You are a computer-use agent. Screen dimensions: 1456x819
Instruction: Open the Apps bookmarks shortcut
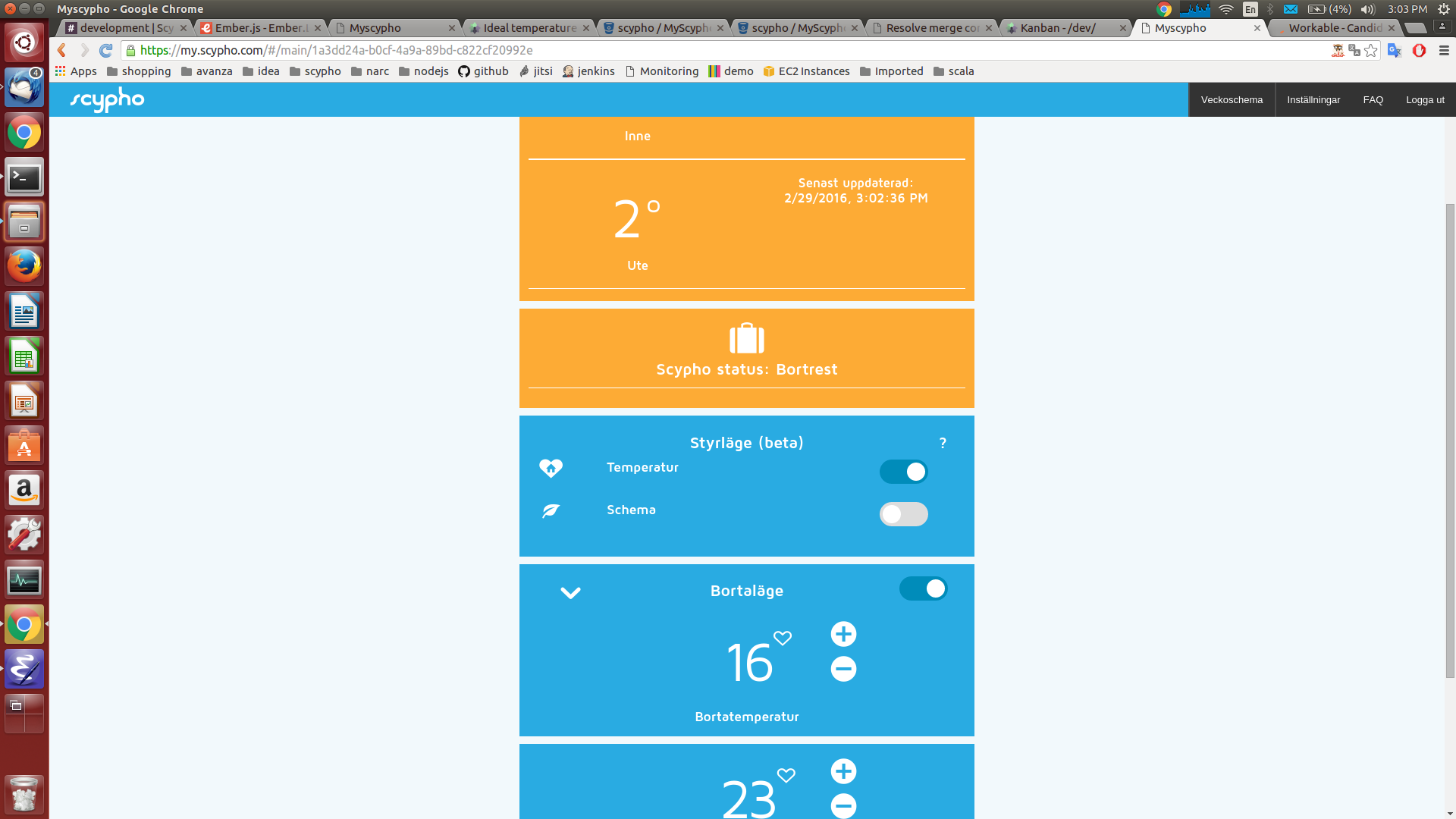(x=76, y=71)
